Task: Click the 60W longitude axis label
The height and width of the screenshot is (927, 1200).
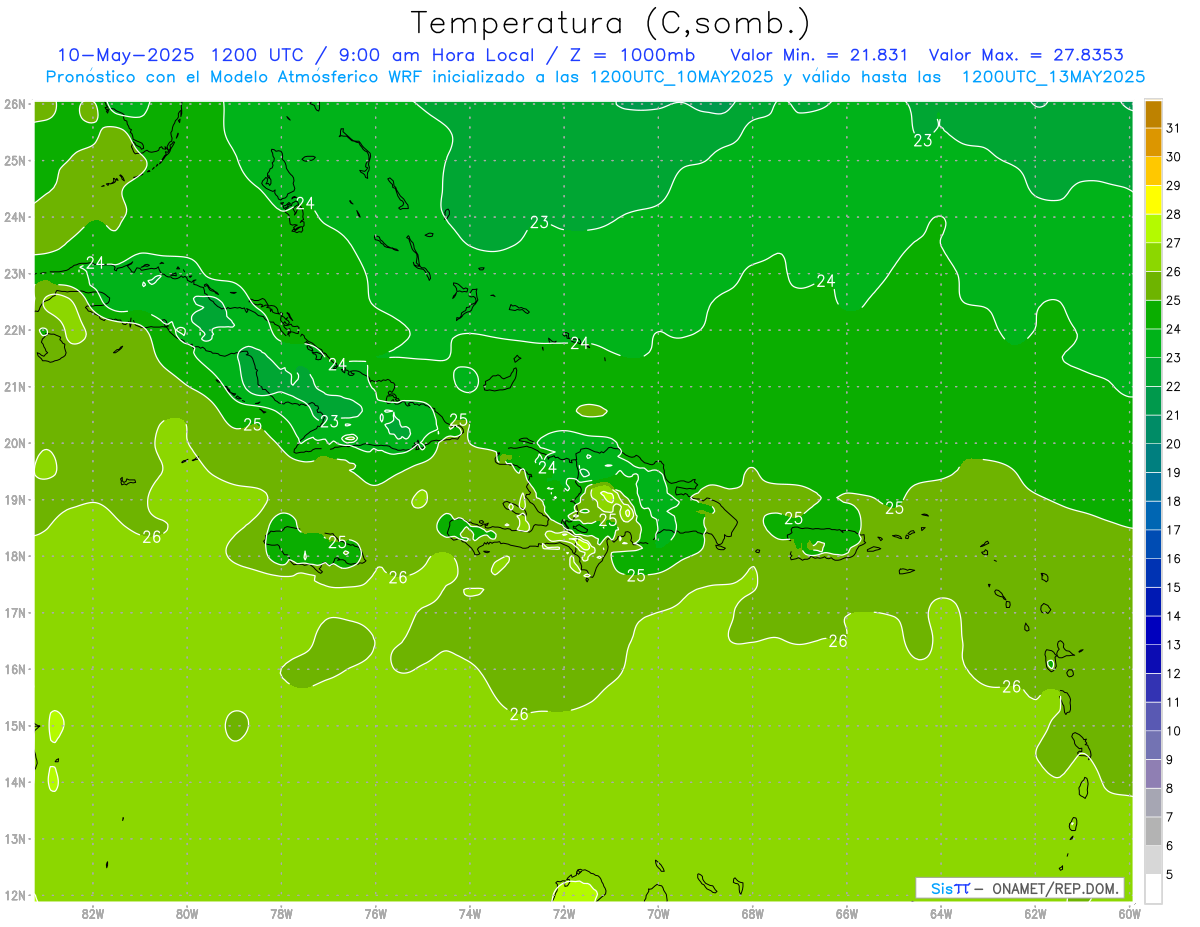Action: coord(1130,913)
